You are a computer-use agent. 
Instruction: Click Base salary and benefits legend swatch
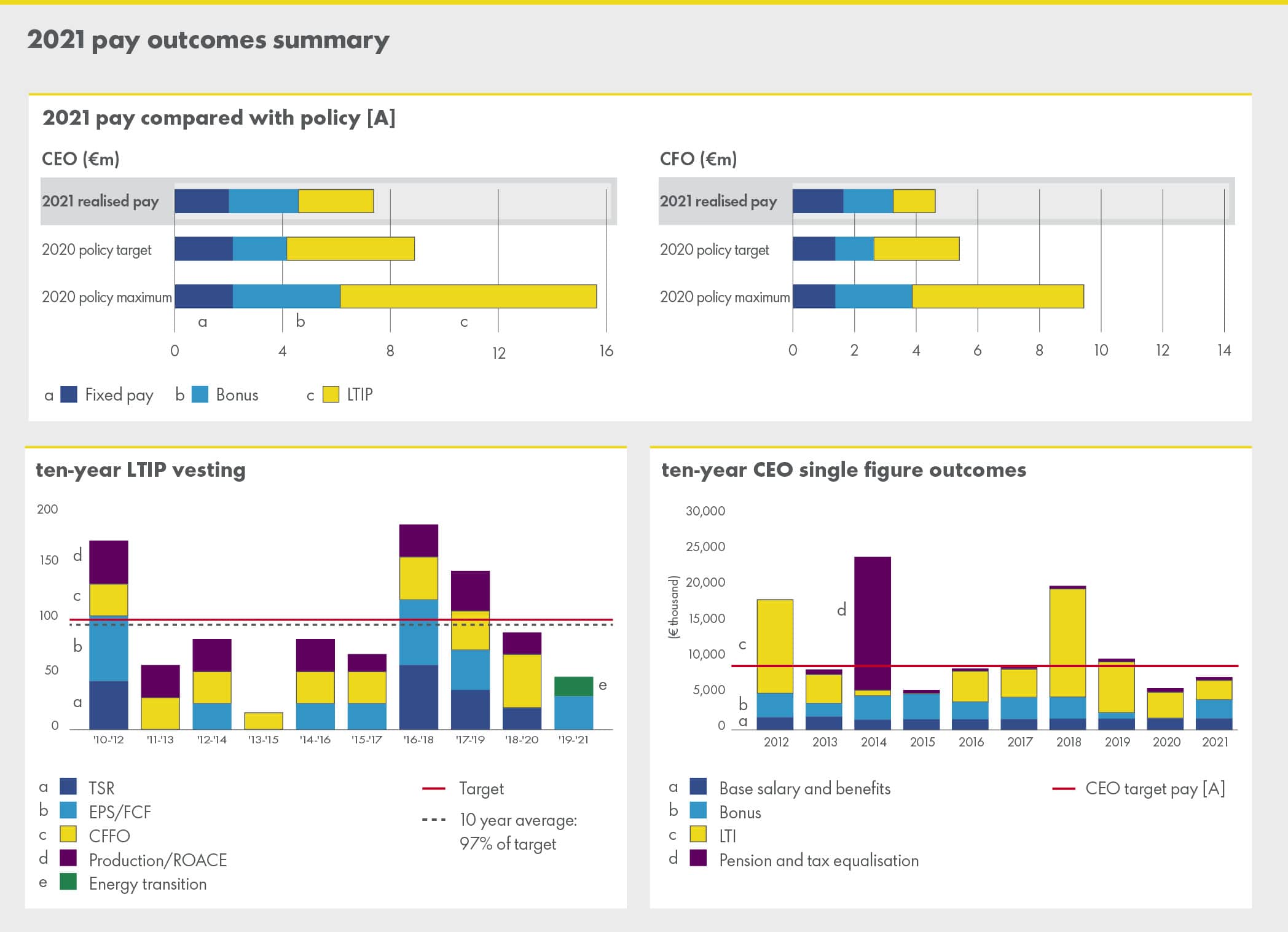[x=698, y=786]
